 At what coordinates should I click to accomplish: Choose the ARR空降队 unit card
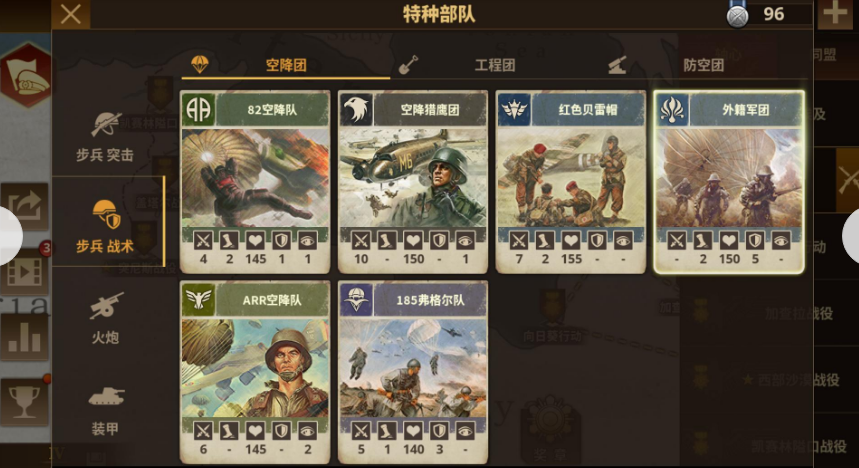[255, 373]
